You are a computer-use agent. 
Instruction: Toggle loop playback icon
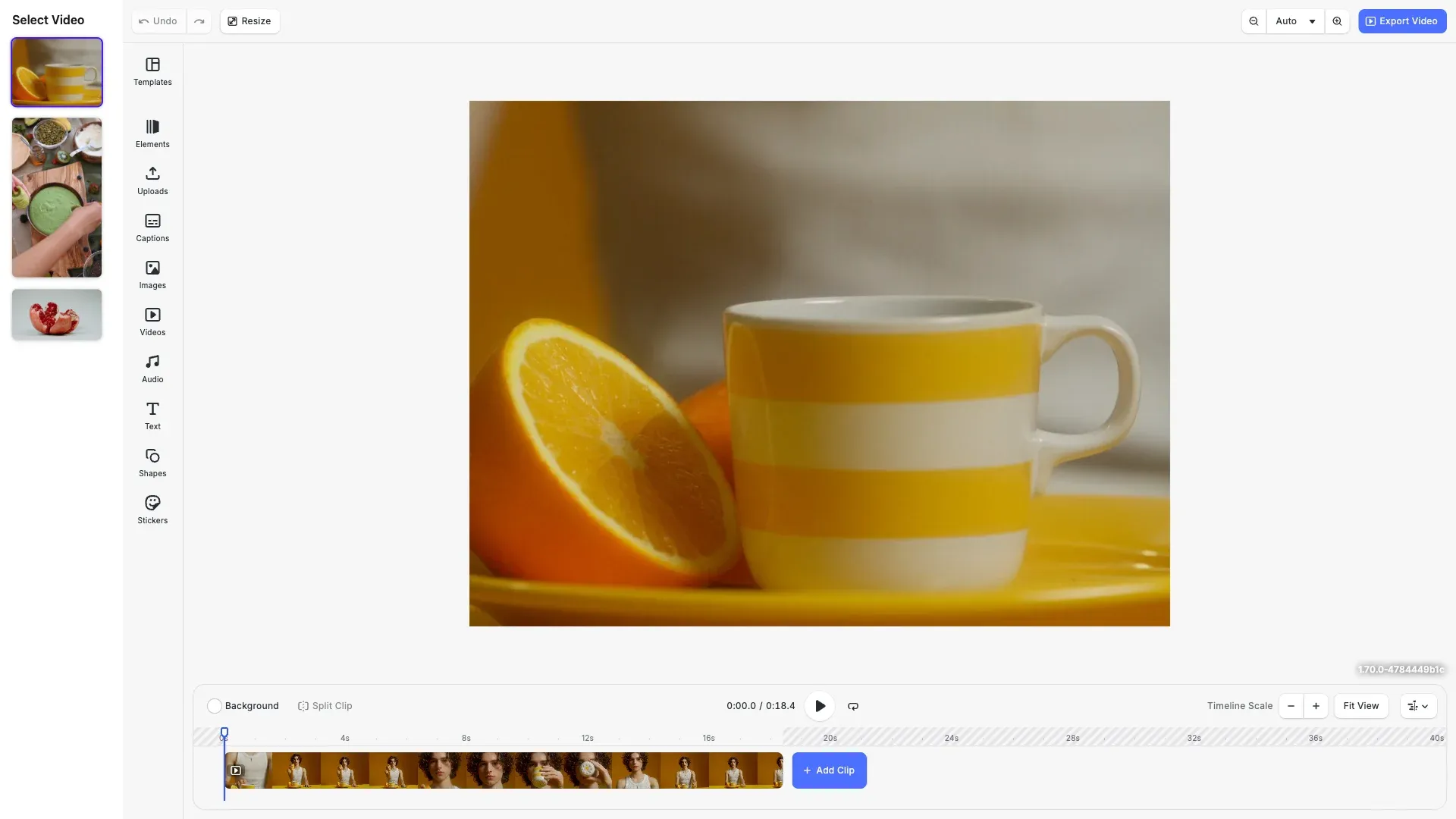853,706
